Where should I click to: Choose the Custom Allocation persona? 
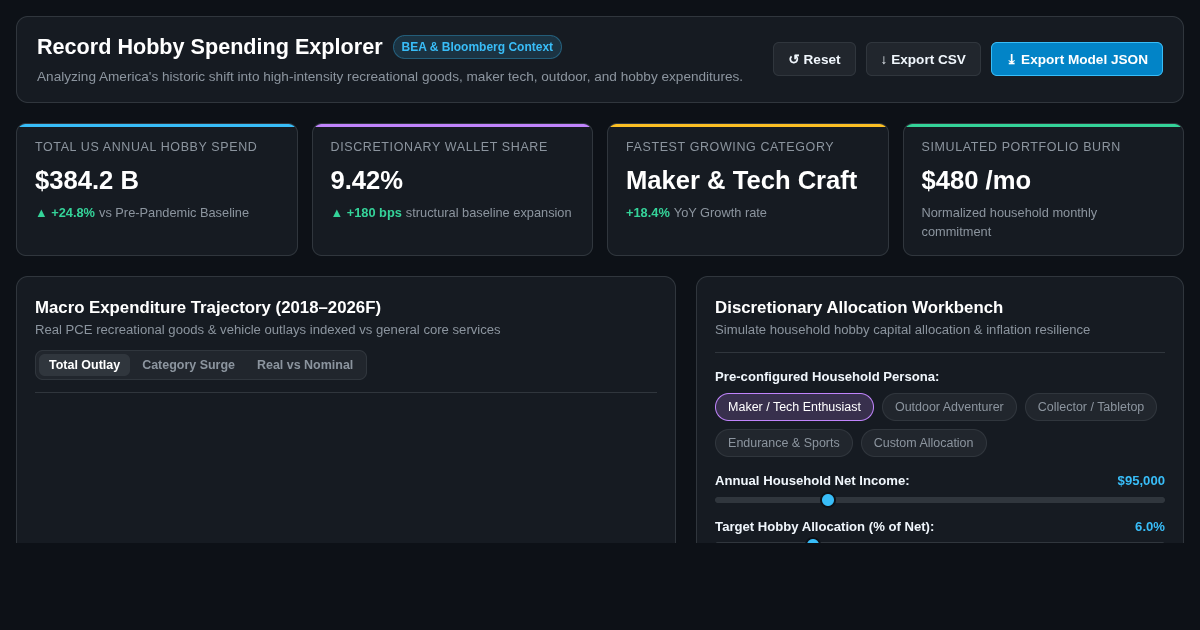923,443
